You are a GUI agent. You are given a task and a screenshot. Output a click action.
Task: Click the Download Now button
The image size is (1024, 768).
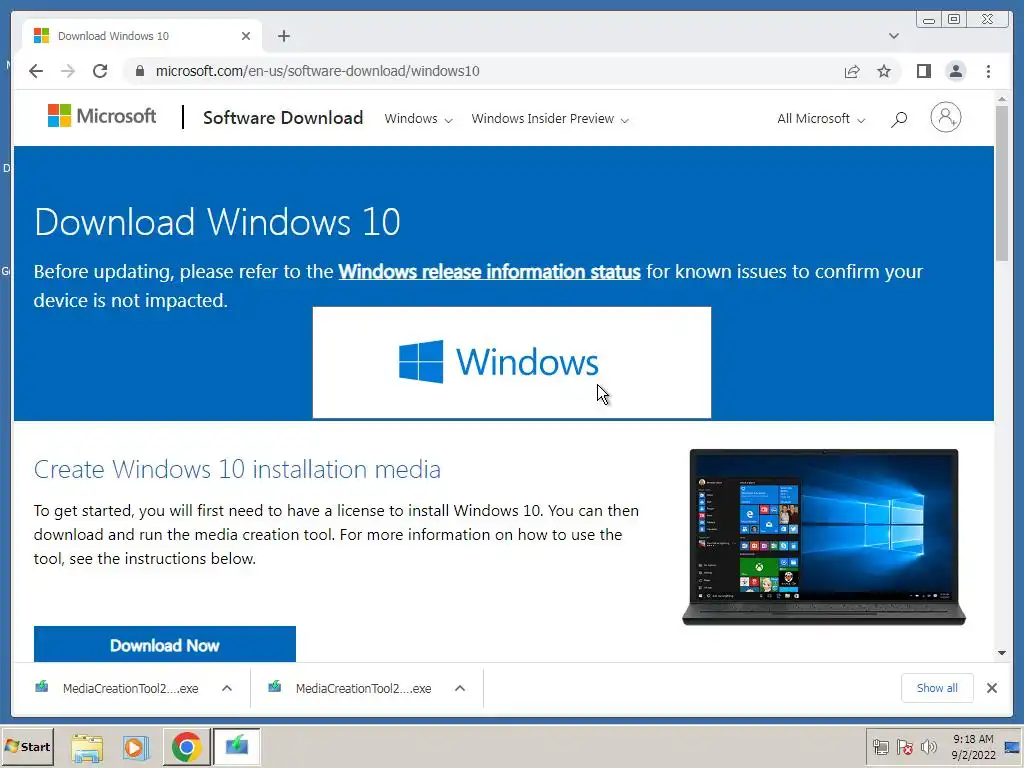(165, 644)
